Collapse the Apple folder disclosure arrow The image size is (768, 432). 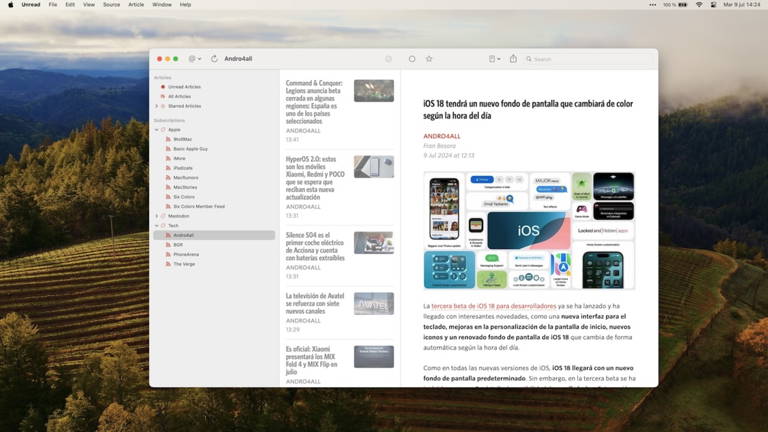coord(157,130)
